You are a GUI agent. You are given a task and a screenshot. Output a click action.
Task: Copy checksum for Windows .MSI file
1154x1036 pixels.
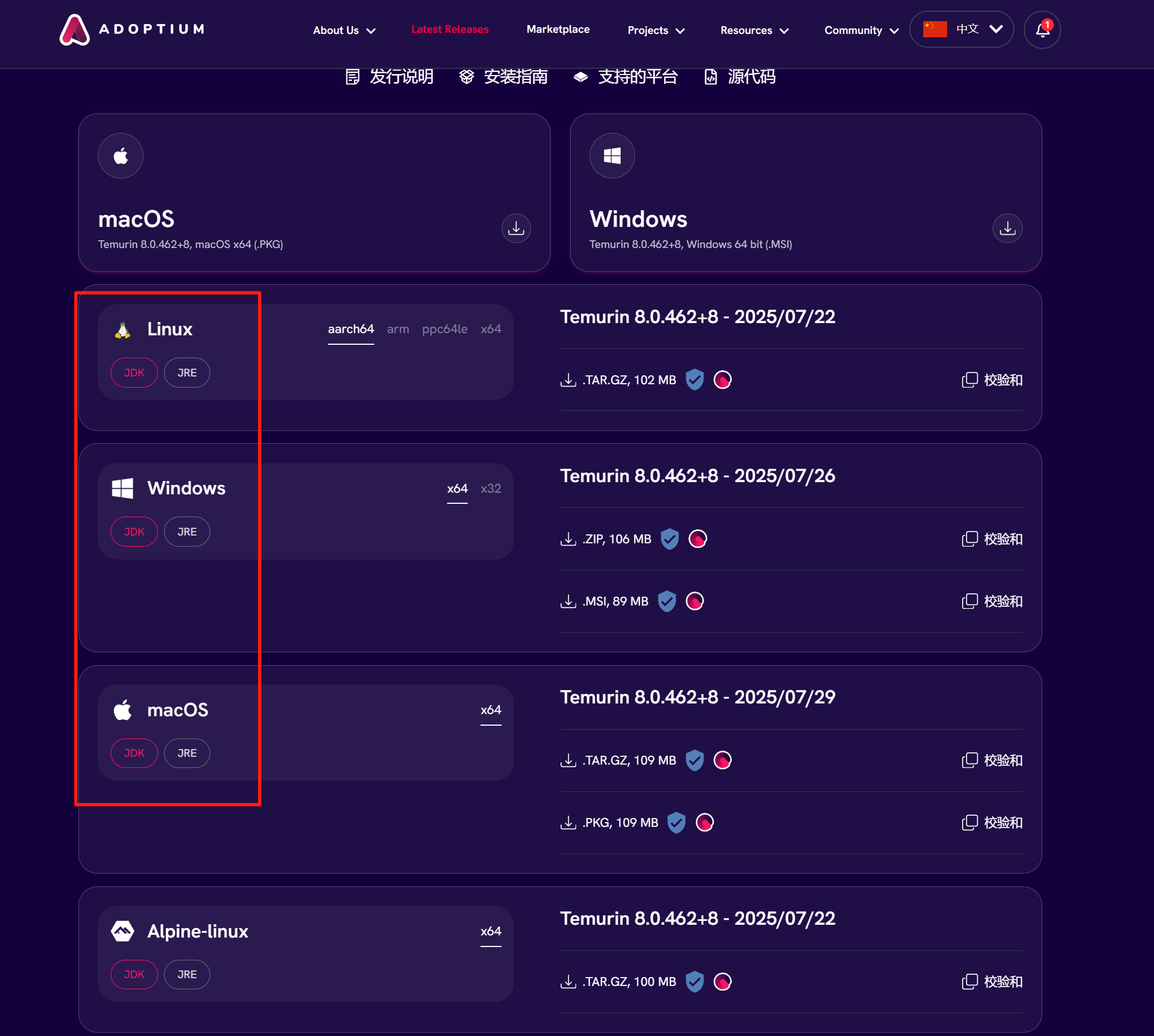tap(992, 601)
